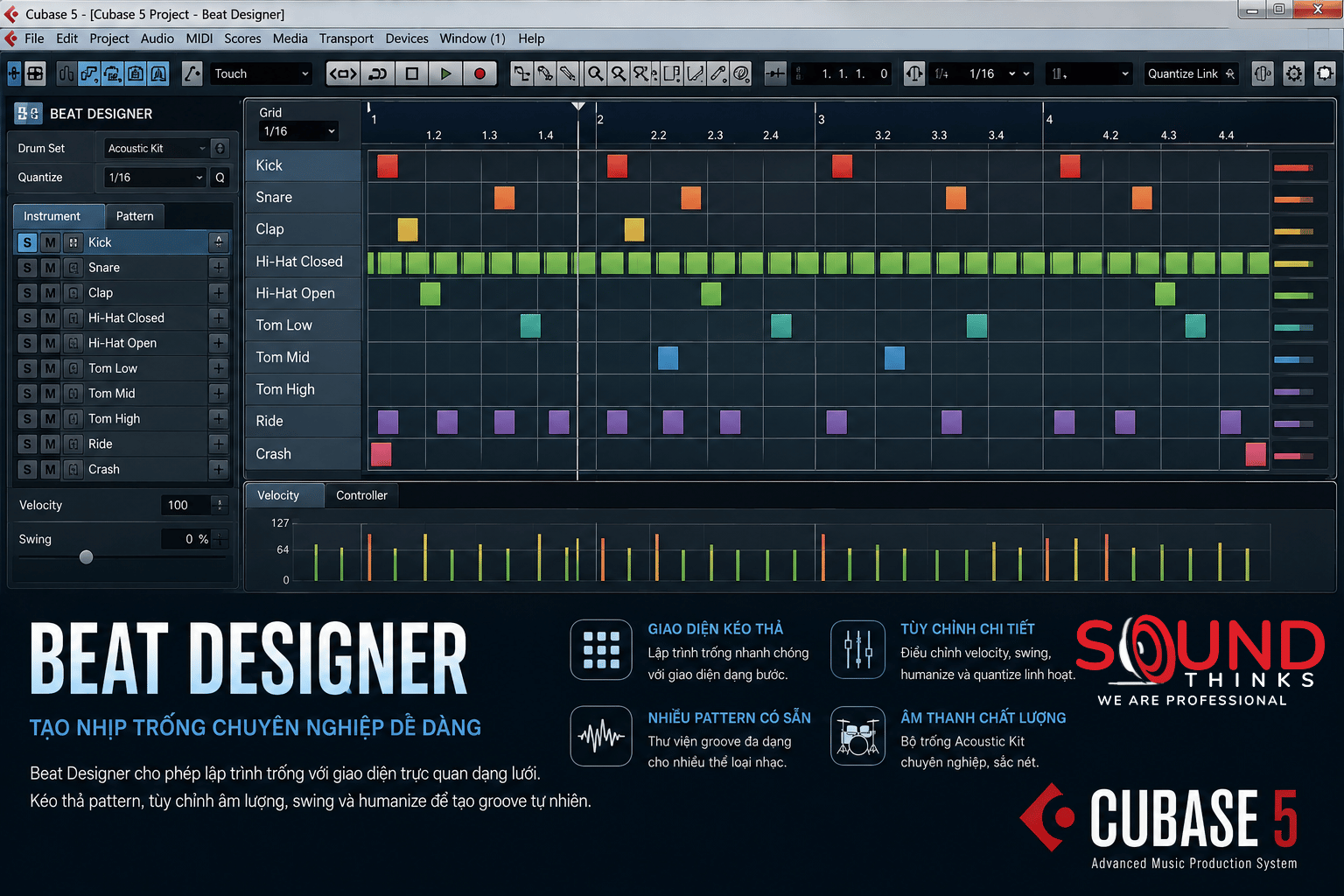Screen dimensions: 1344x896
Task: Switch to the Pattern tab
Action: (x=135, y=216)
